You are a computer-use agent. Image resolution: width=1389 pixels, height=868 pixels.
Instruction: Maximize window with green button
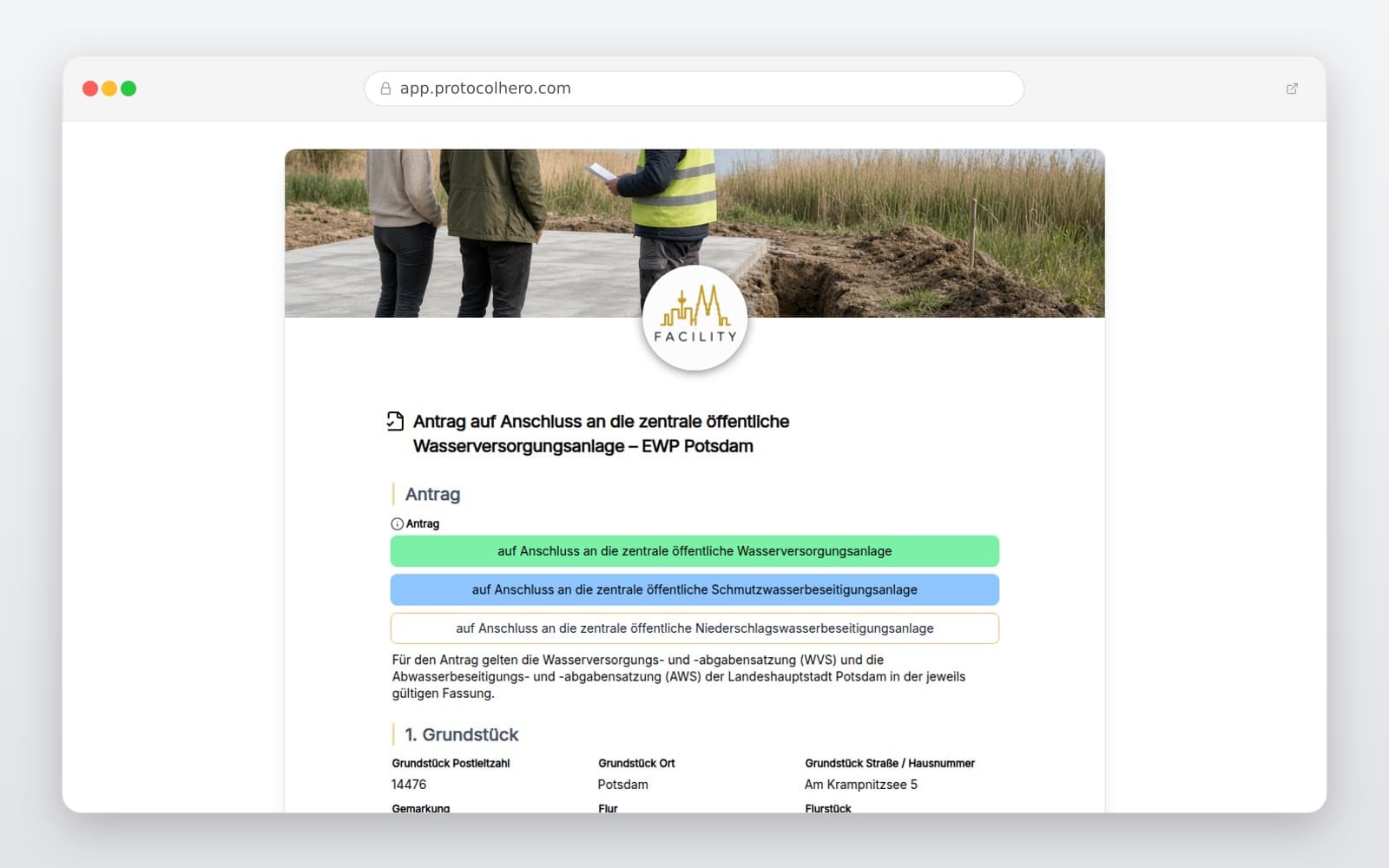point(128,89)
